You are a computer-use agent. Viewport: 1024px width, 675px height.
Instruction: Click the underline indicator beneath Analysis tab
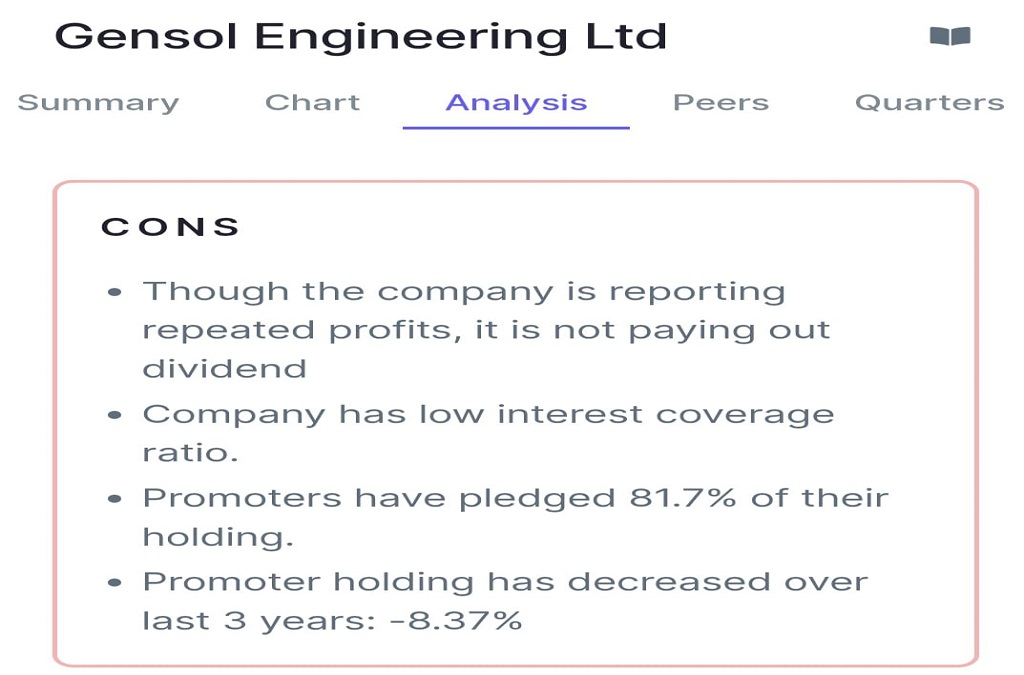(x=516, y=127)
